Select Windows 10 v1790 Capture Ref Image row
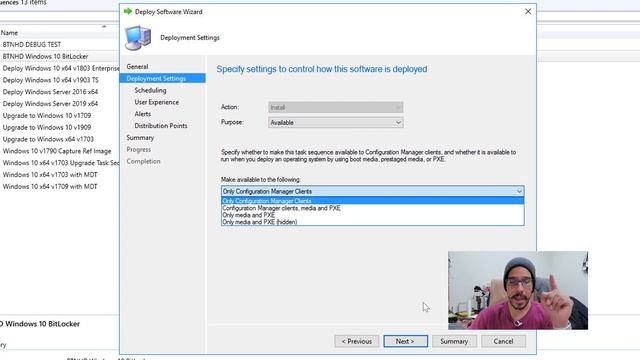 [x=57, y=151]
